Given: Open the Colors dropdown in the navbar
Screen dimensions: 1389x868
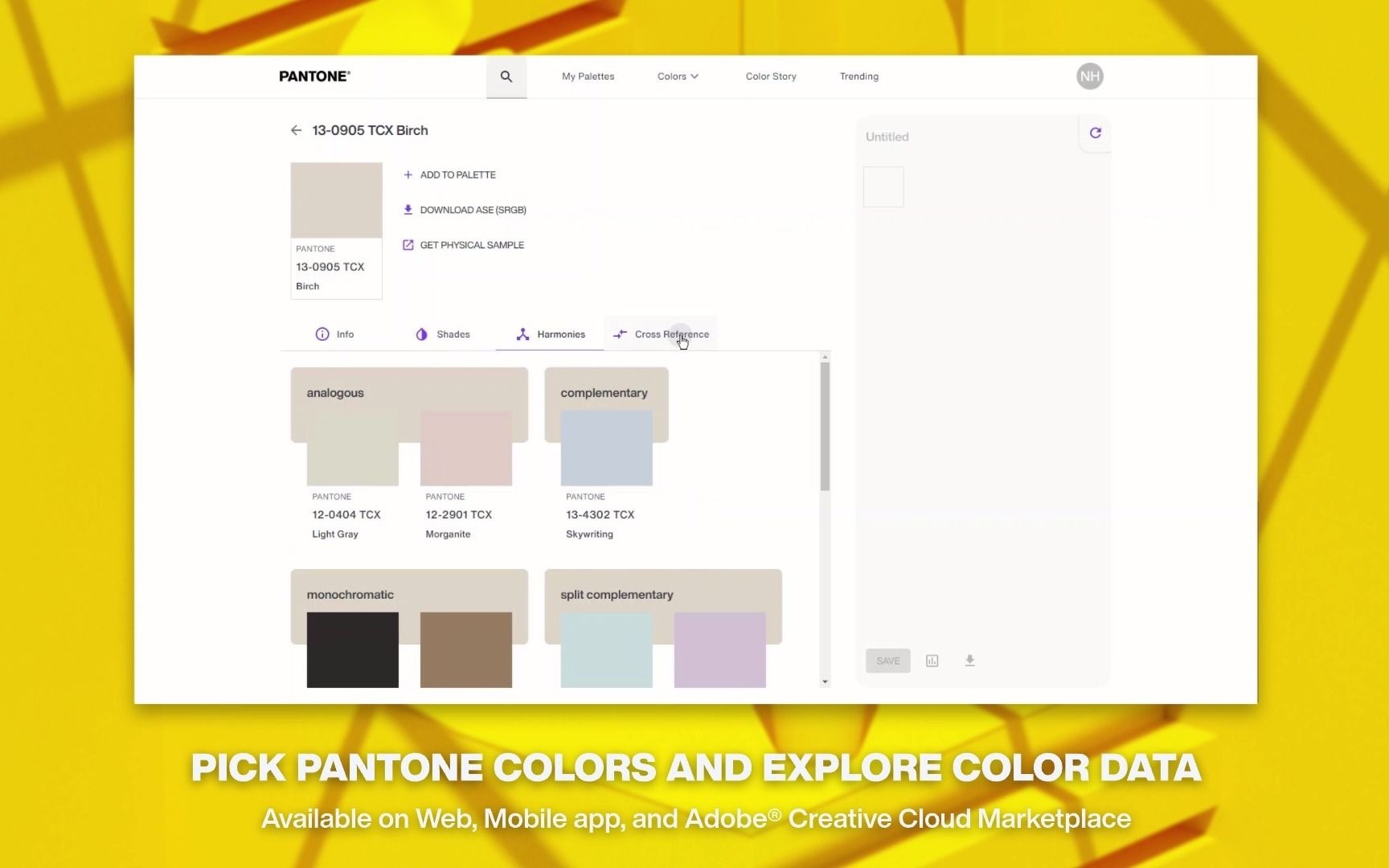Looking at the screenshot, I should [x=678, y=76].
